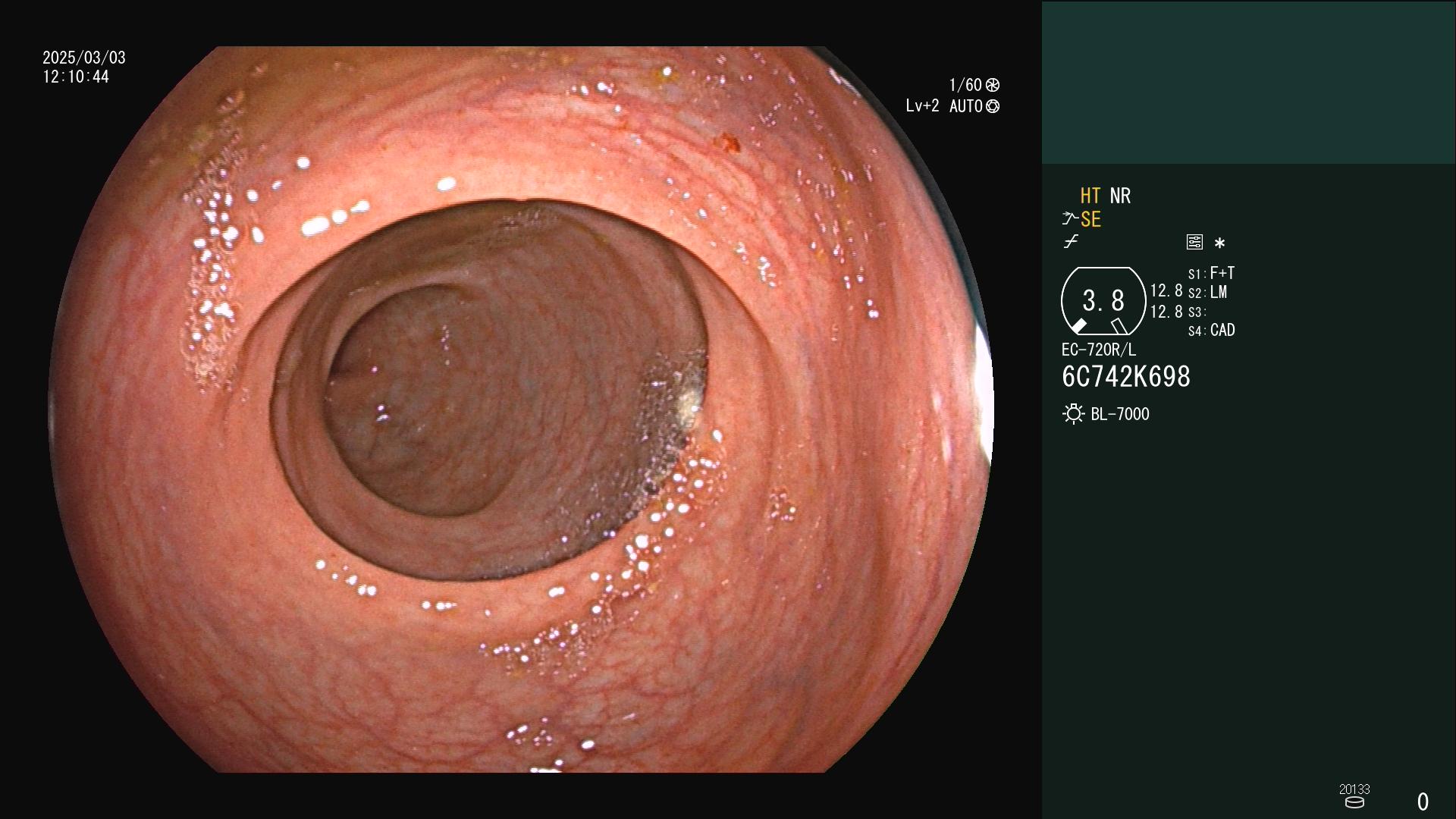Click the S2: LM switch assignment
This screenshot has width=1456, height=819.
(x=1208, y=293)
